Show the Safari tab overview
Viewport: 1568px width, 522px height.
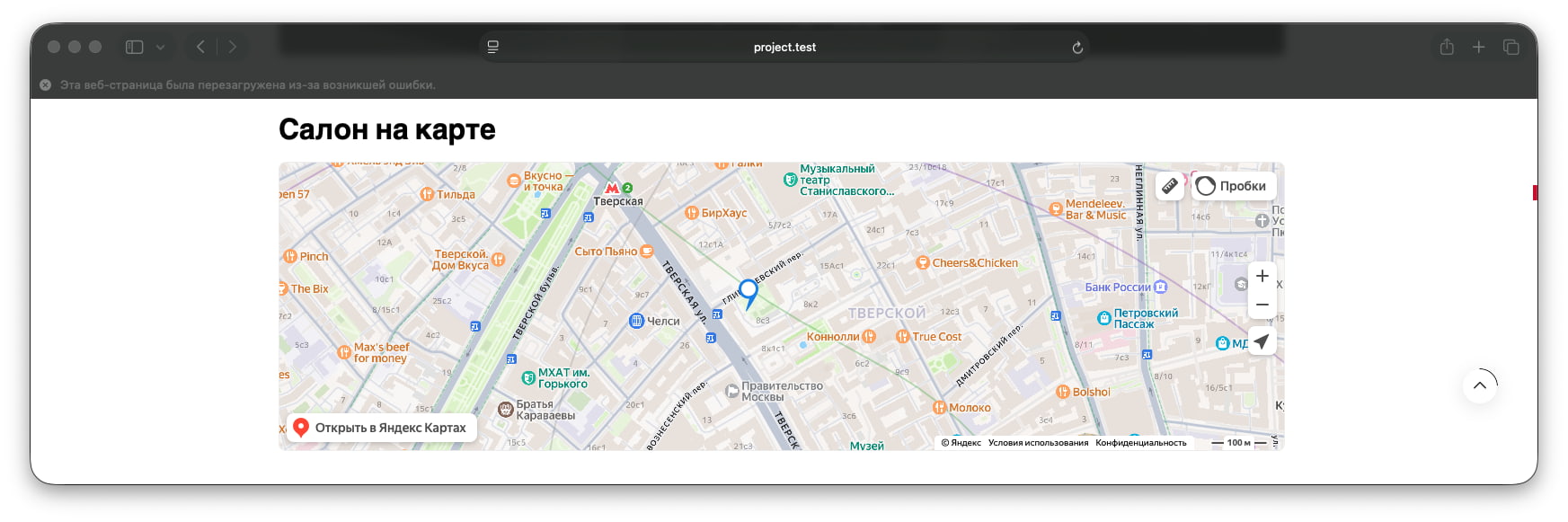(x=1511, y=47)
